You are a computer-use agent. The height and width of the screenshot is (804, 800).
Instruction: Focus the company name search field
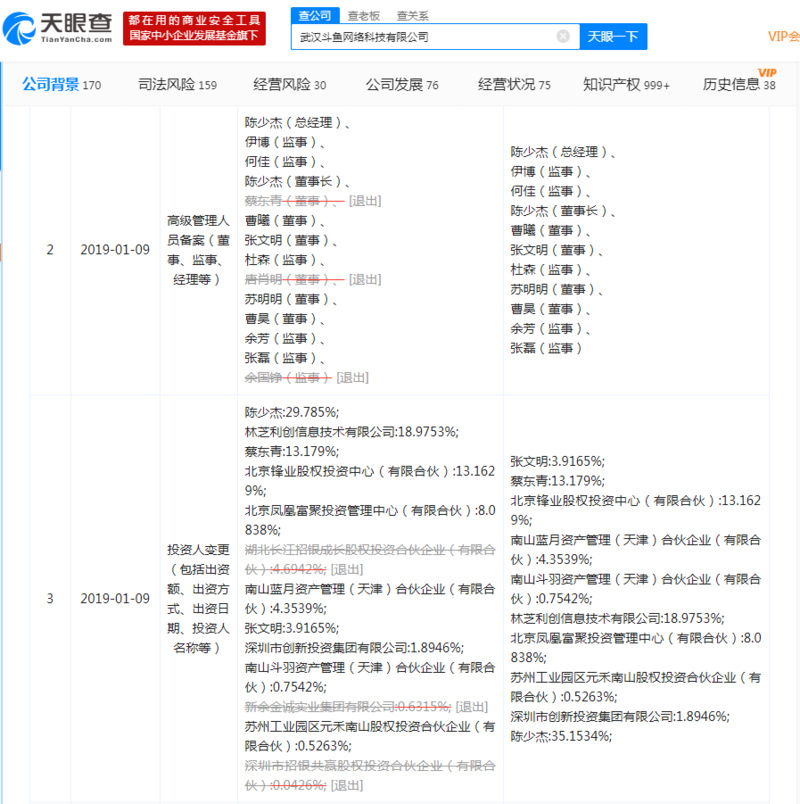[425, 37]
